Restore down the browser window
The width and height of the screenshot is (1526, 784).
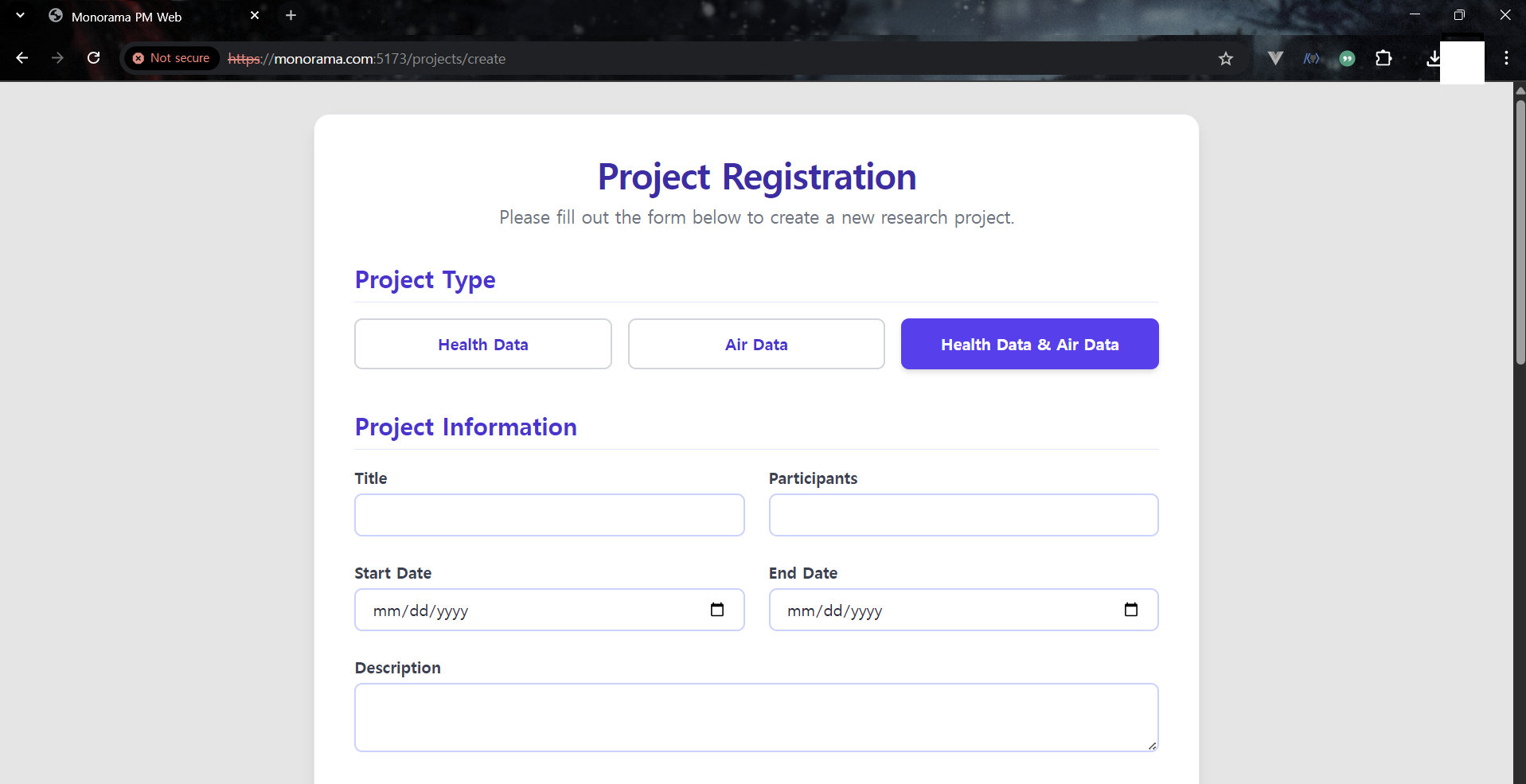[1459, 15]
